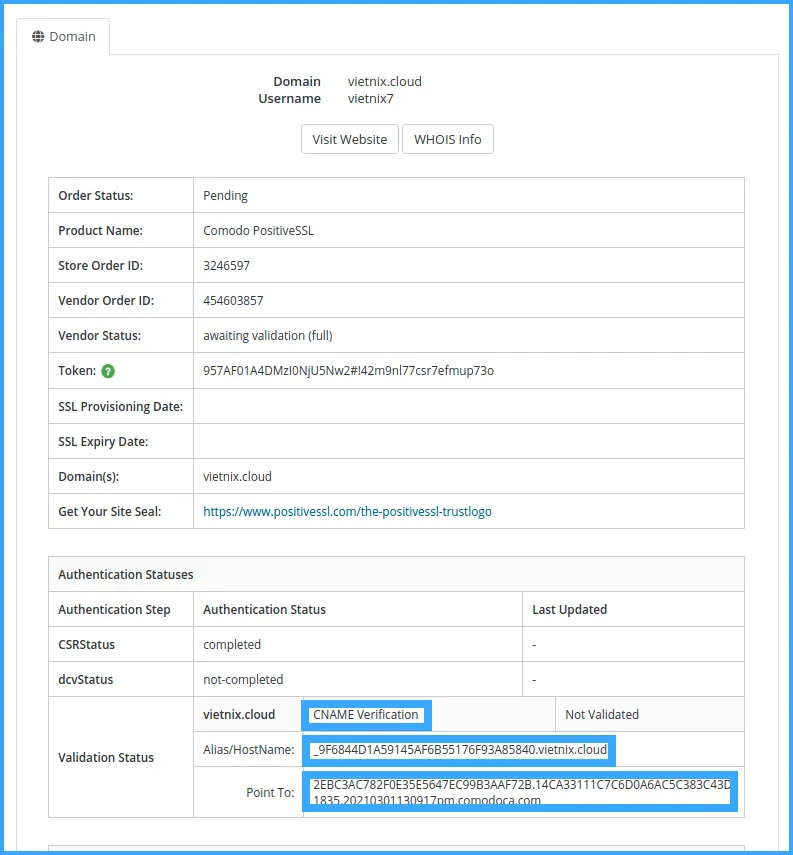Select the Vendor Order ID number 454603857
Viewport: 793px width, 855px height.
[233, 301]
